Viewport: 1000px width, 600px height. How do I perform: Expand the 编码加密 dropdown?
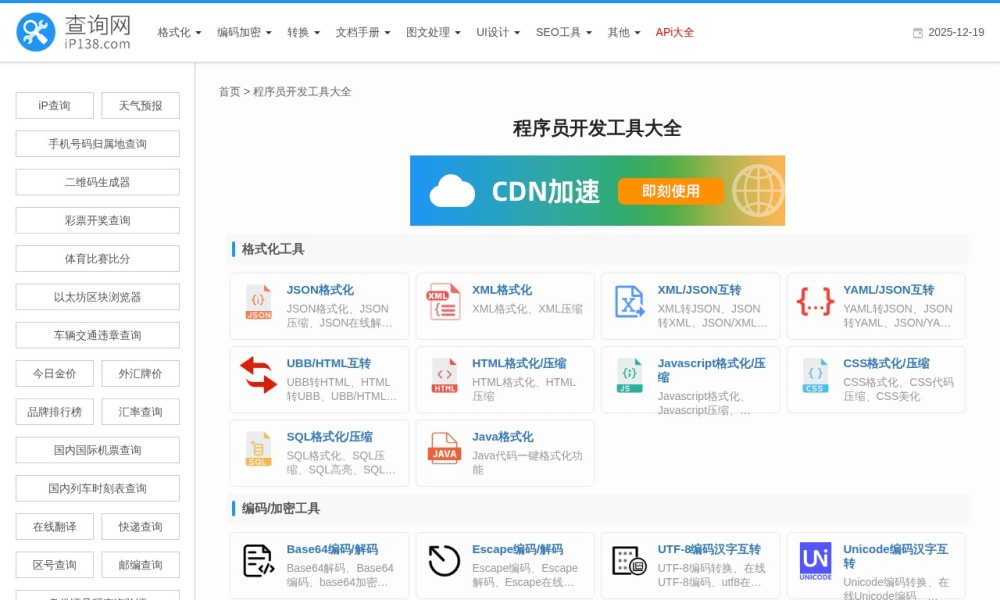click(x=241, y=32)
